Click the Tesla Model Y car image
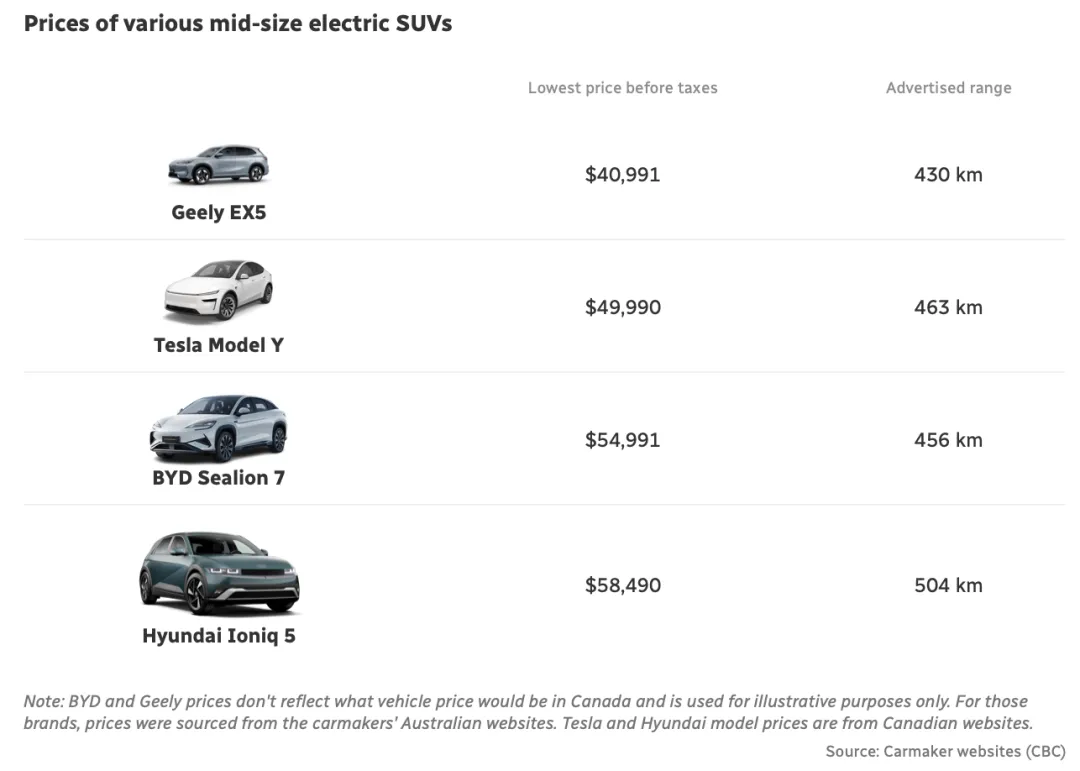Screen dimensions: 1080x771 click(x=218, y=291)
